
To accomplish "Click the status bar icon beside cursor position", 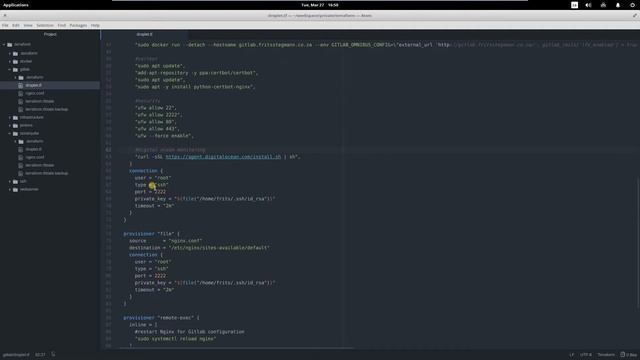I will (53, 354).
